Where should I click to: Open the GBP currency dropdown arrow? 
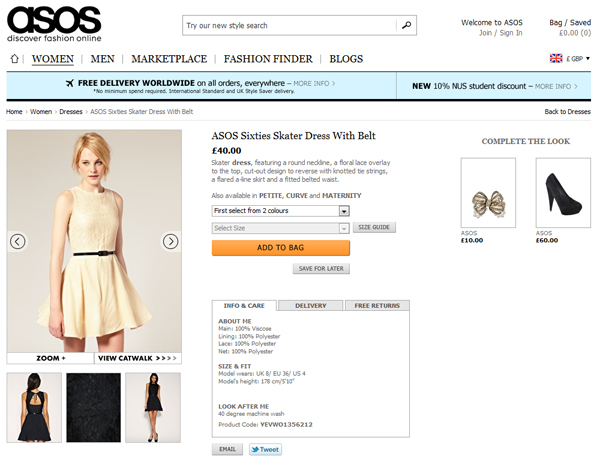point(588,59)
